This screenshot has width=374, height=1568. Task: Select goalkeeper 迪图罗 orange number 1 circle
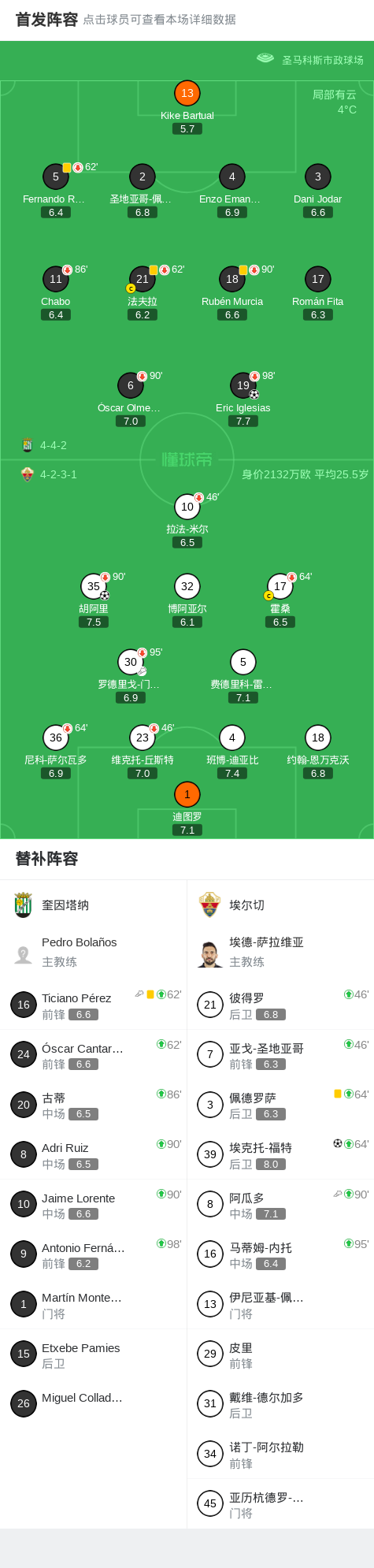pos(187,794)
